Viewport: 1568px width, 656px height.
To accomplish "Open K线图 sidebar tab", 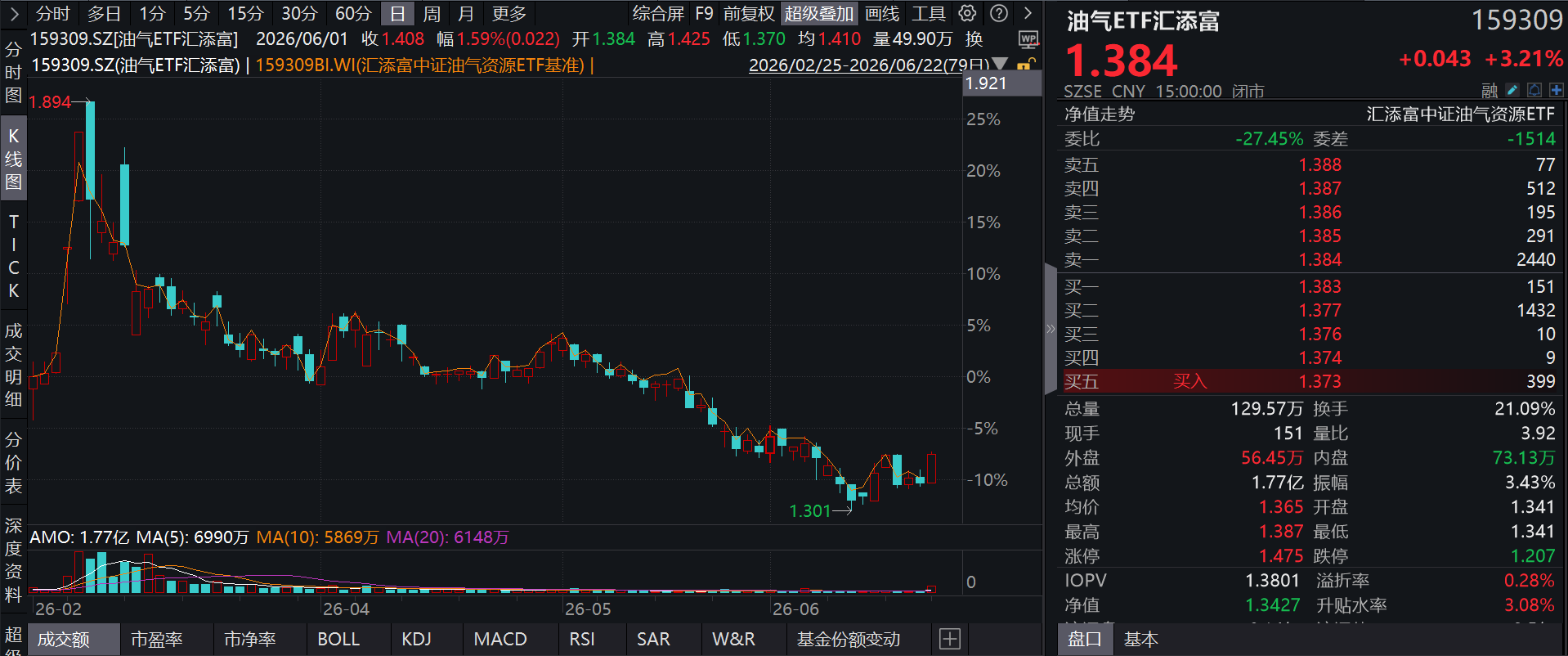I will (13, 159).
